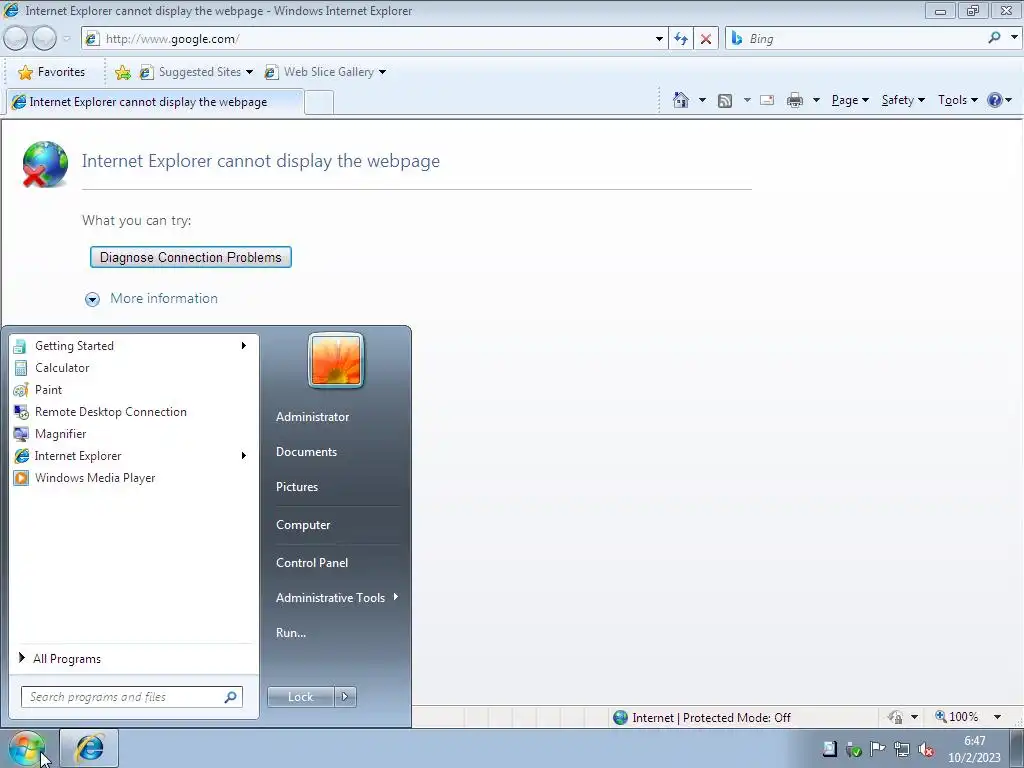This screenshot has width=1024, height=768.
Task: Click the Internet Explorer taskbar icon
Action: [89, 748]
